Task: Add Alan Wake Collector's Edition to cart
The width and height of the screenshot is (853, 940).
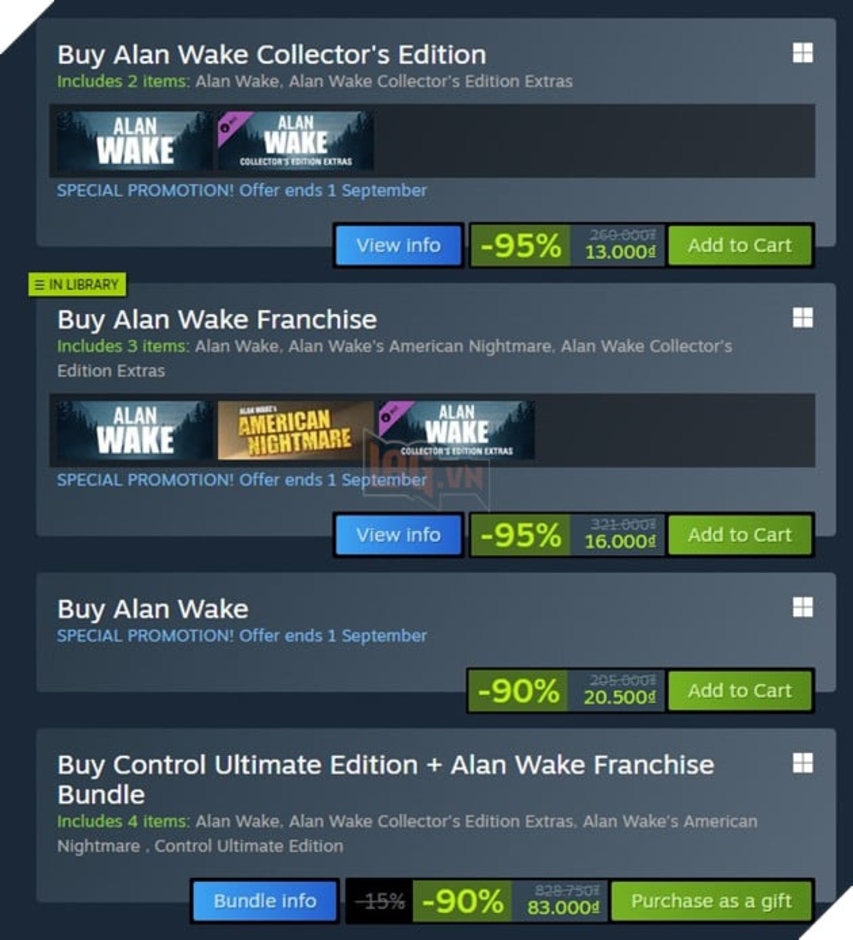Action: point(740,245)
